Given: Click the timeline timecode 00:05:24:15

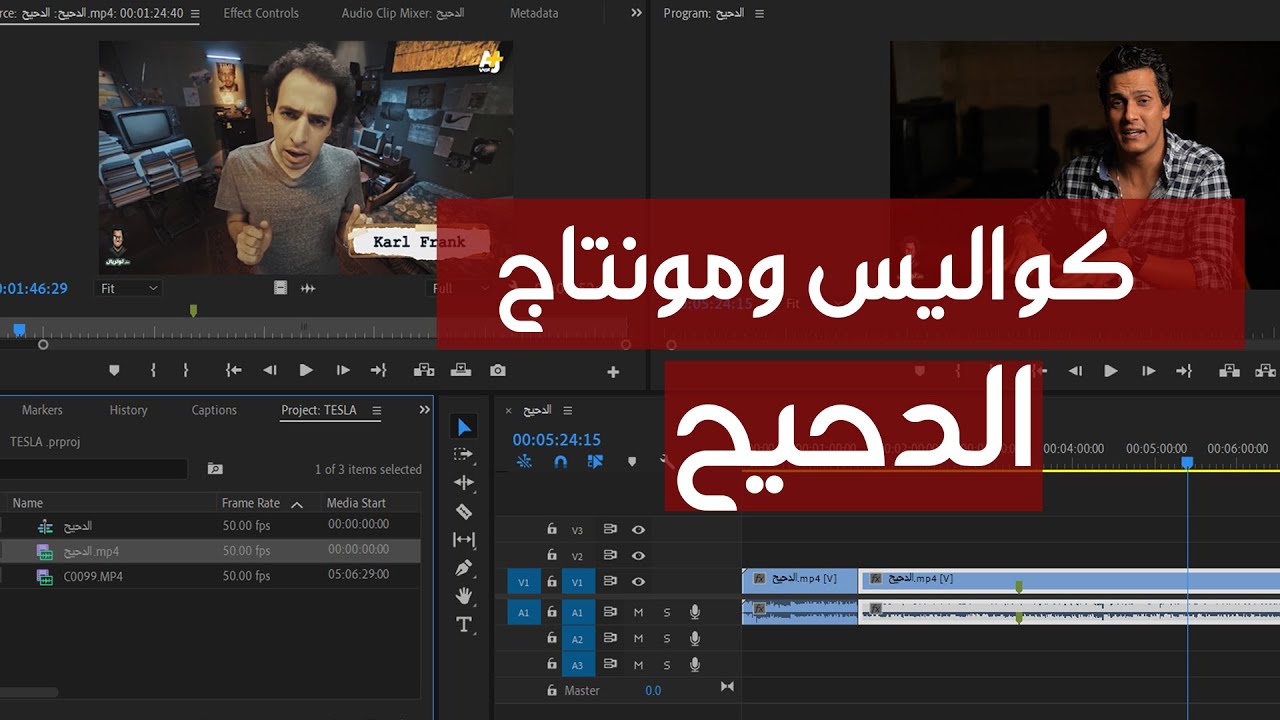Looking at the screenshot, I should click(x=557, y=440).
